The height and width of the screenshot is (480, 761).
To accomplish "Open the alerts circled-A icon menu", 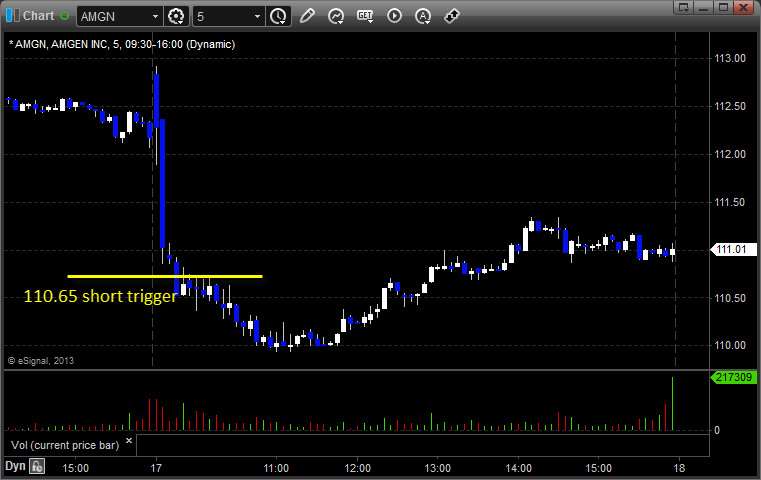I will [x=423, y=16].
